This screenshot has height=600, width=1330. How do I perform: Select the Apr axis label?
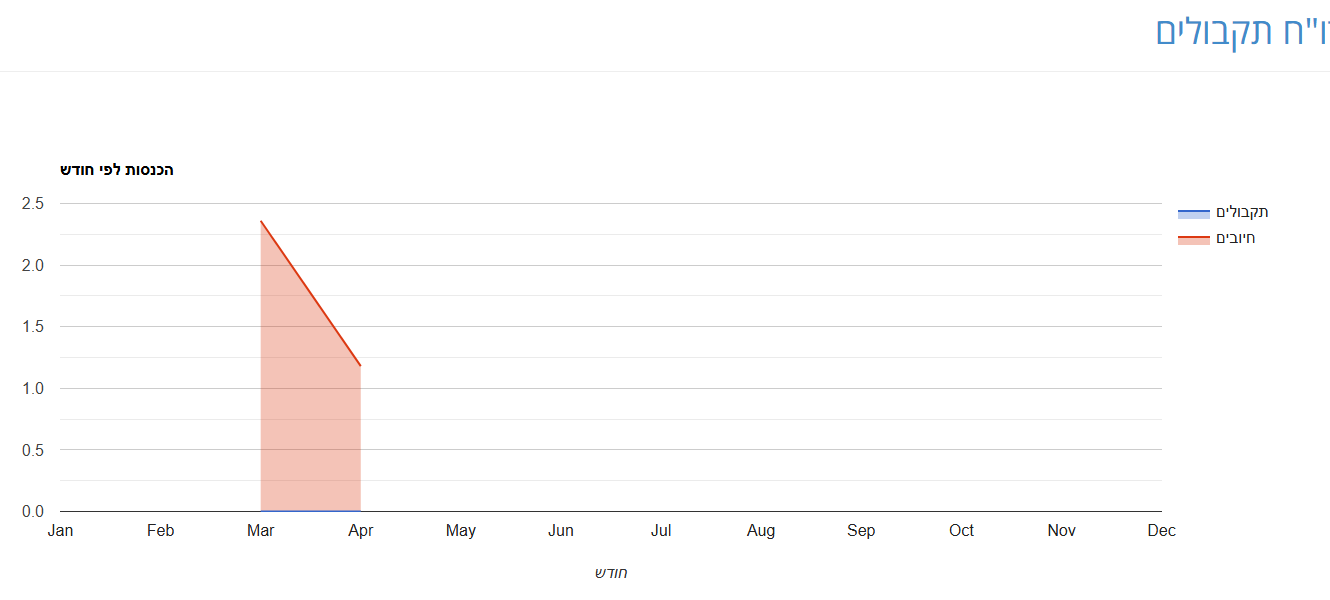pyautogui.click(x=361, y=531)
